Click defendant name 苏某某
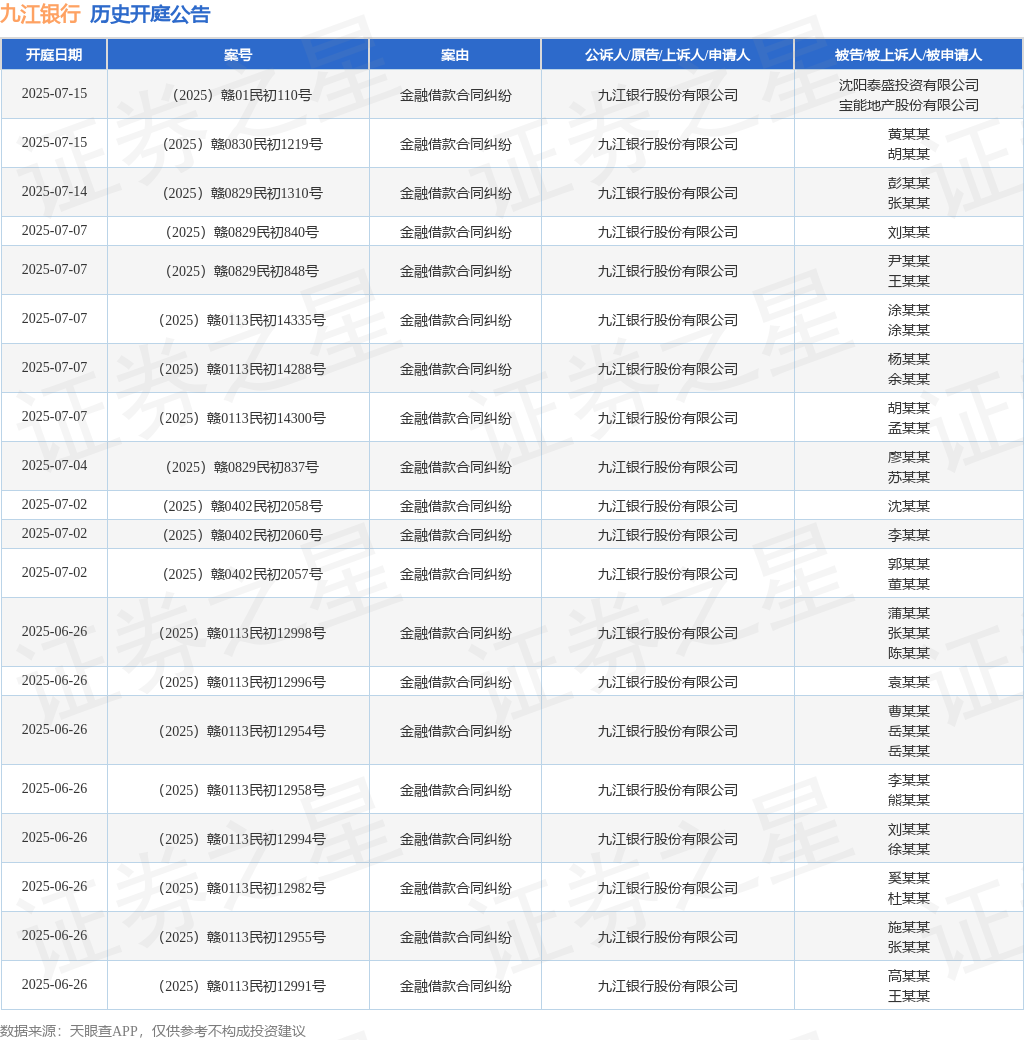 (x=909, y=477)
